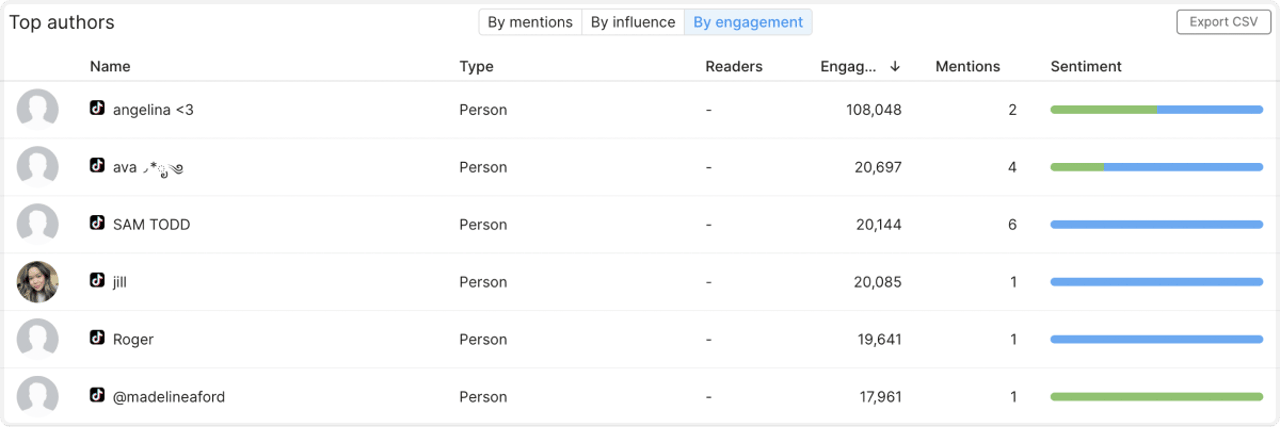Click Roger's blue sentiment bar
The width and height of the screenshot is (1280, 427).
click(1156, 340)
